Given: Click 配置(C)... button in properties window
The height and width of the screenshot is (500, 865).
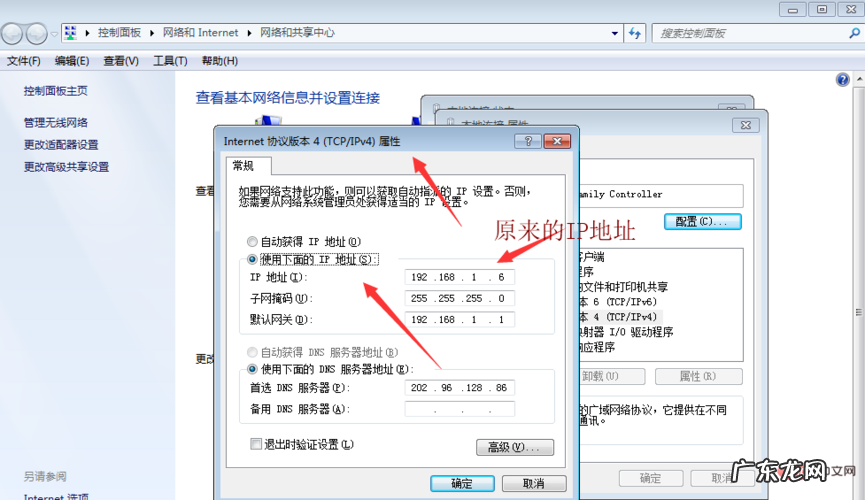Looking at the screenshot, I should point(702,221).
